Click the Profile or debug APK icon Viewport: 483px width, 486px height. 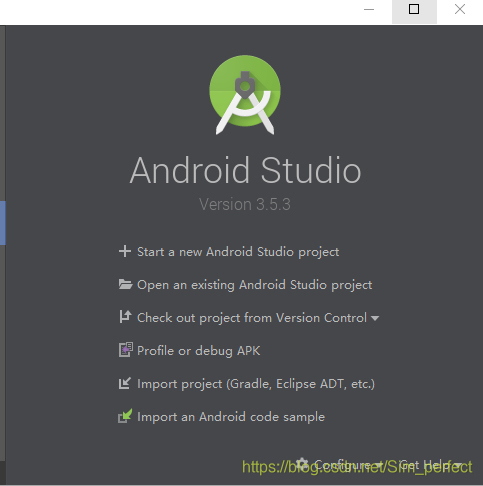(x=126, y=350)
